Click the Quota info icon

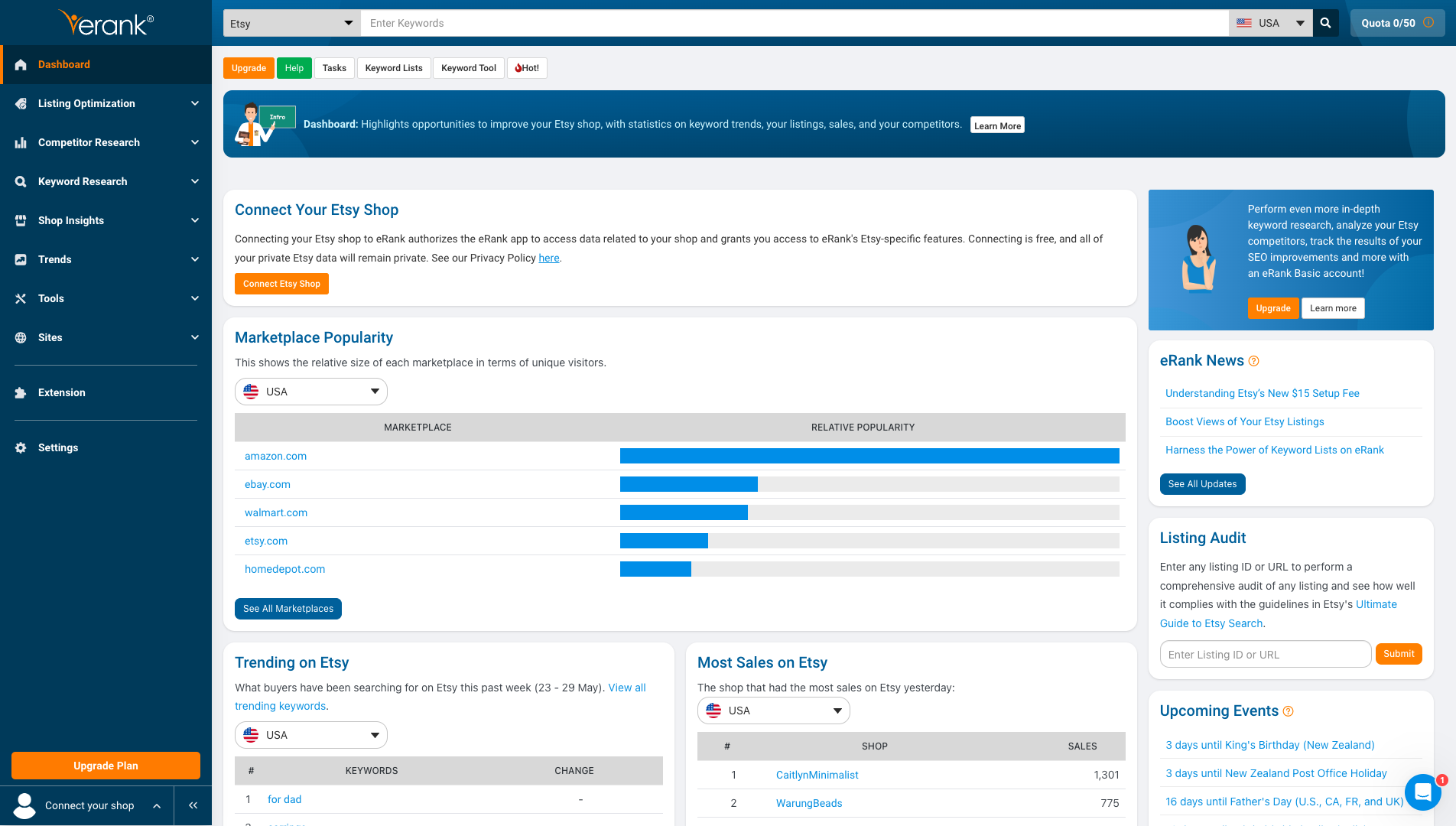[x=1428, y=23]
